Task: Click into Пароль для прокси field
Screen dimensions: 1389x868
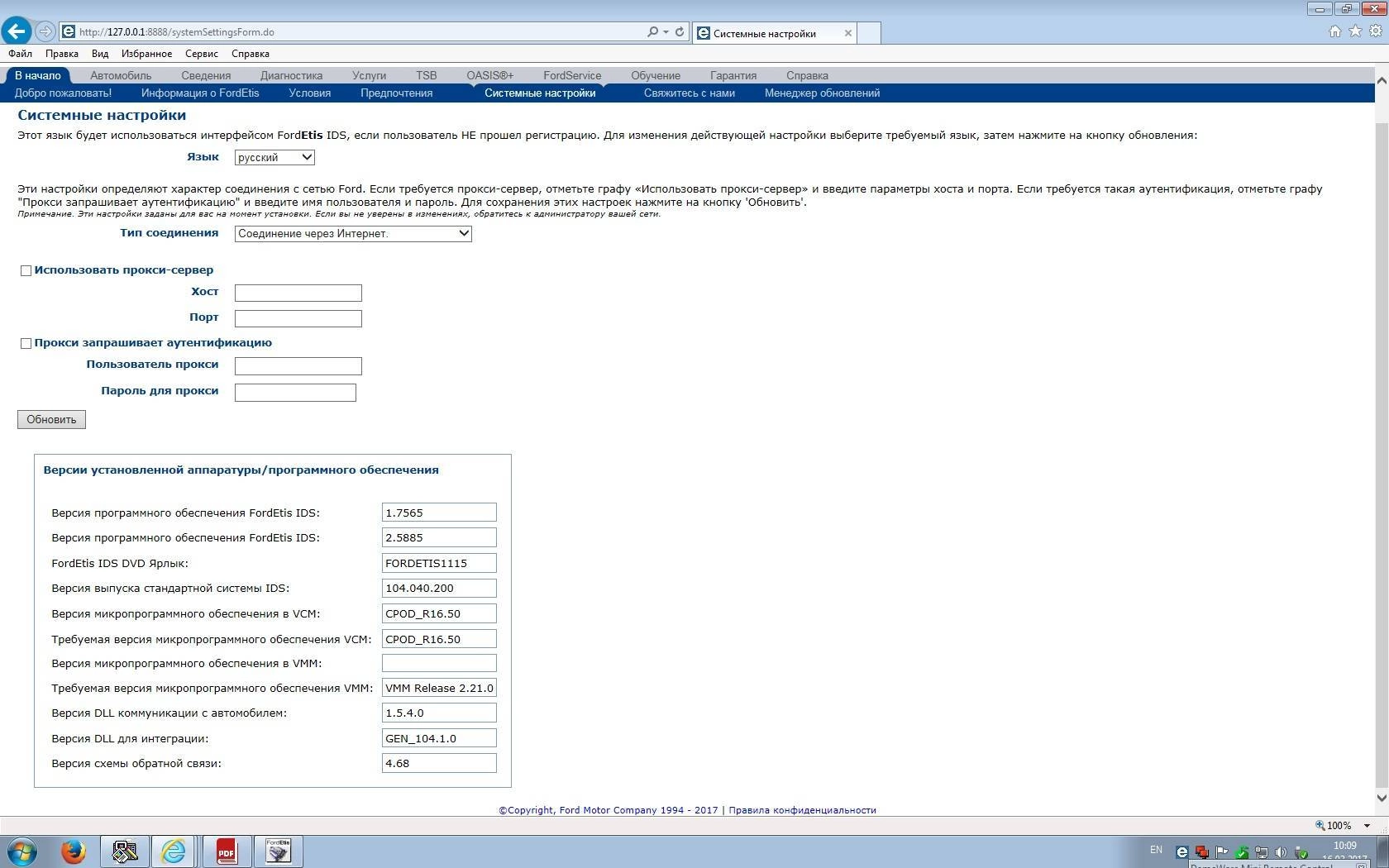Action: [295, 393]
